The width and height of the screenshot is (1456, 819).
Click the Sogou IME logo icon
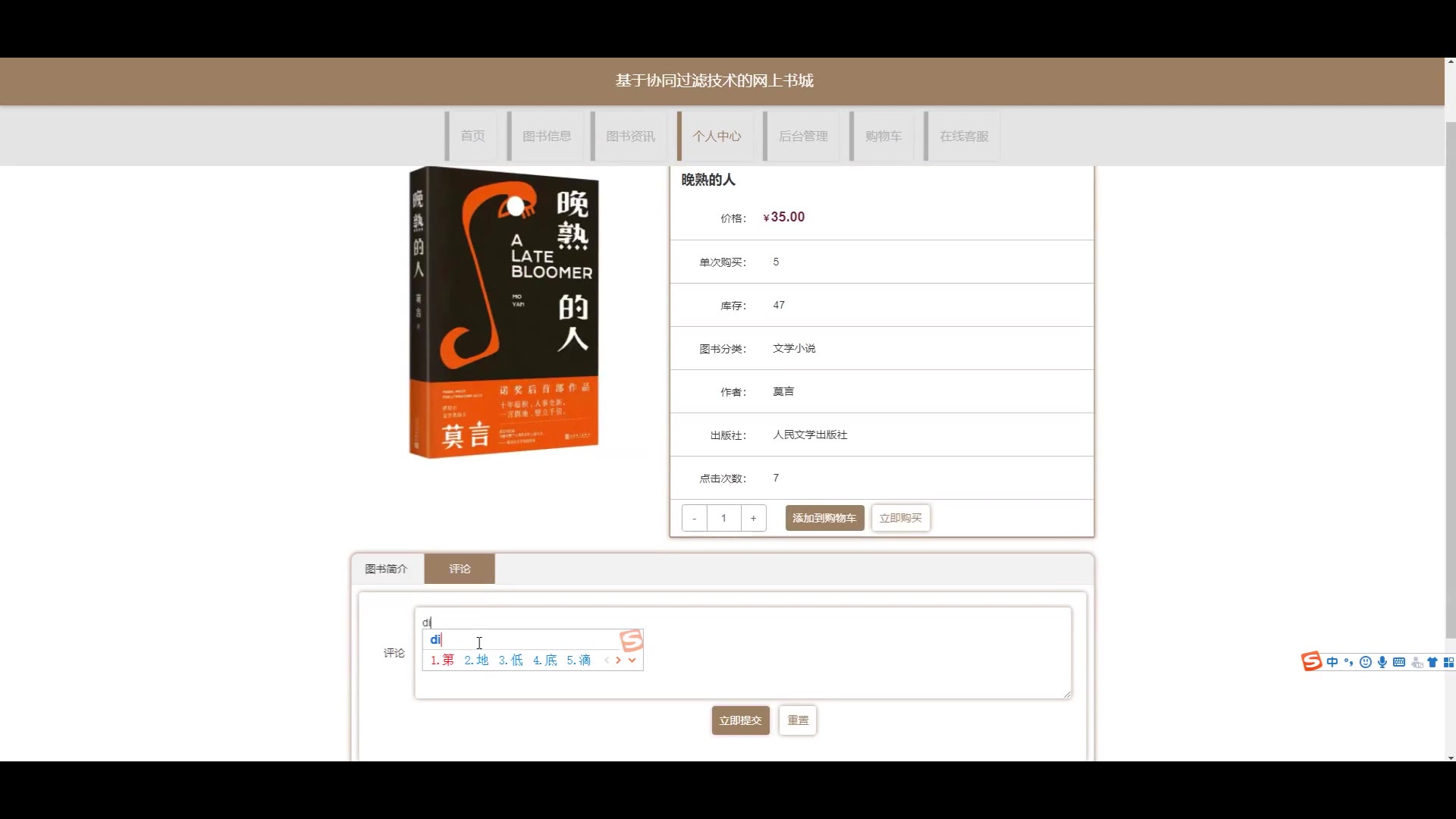click(1311, 661)
